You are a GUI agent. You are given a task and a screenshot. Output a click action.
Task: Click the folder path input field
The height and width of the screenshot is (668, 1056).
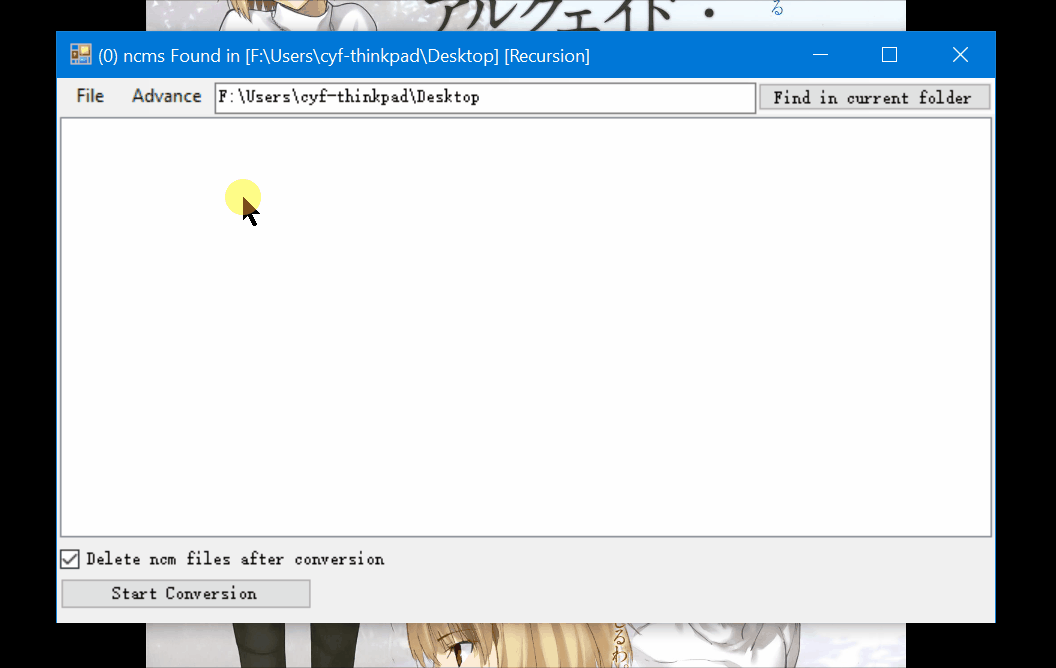coord(485,97)
